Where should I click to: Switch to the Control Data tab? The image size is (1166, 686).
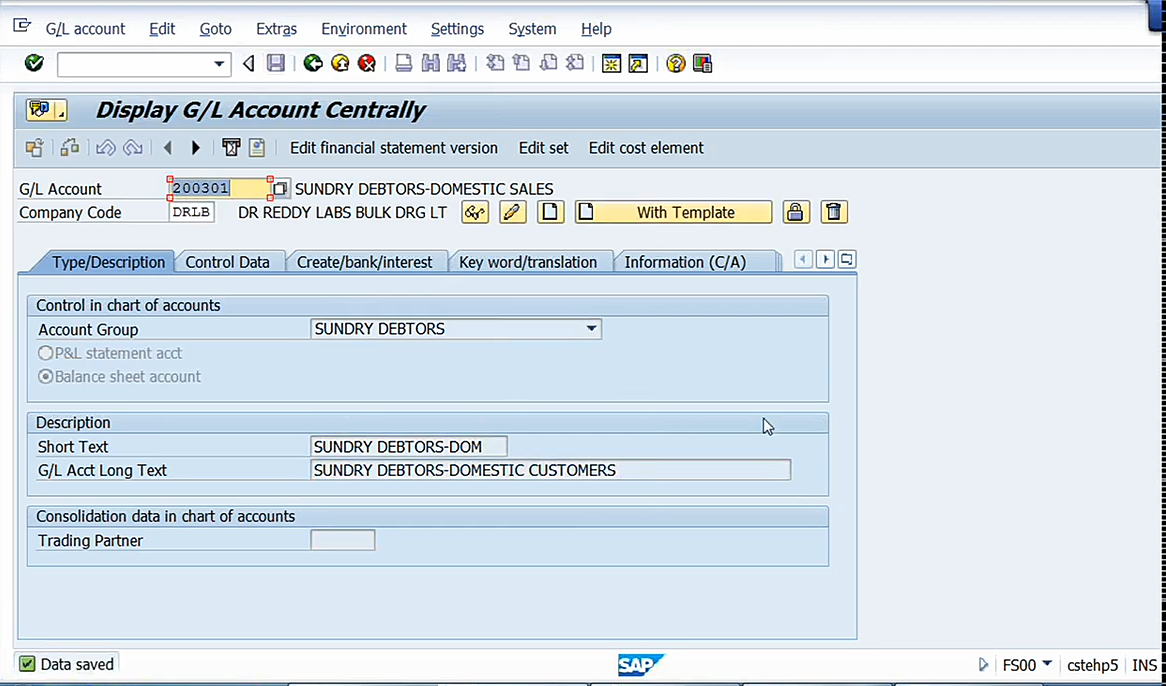coord(228,262)
